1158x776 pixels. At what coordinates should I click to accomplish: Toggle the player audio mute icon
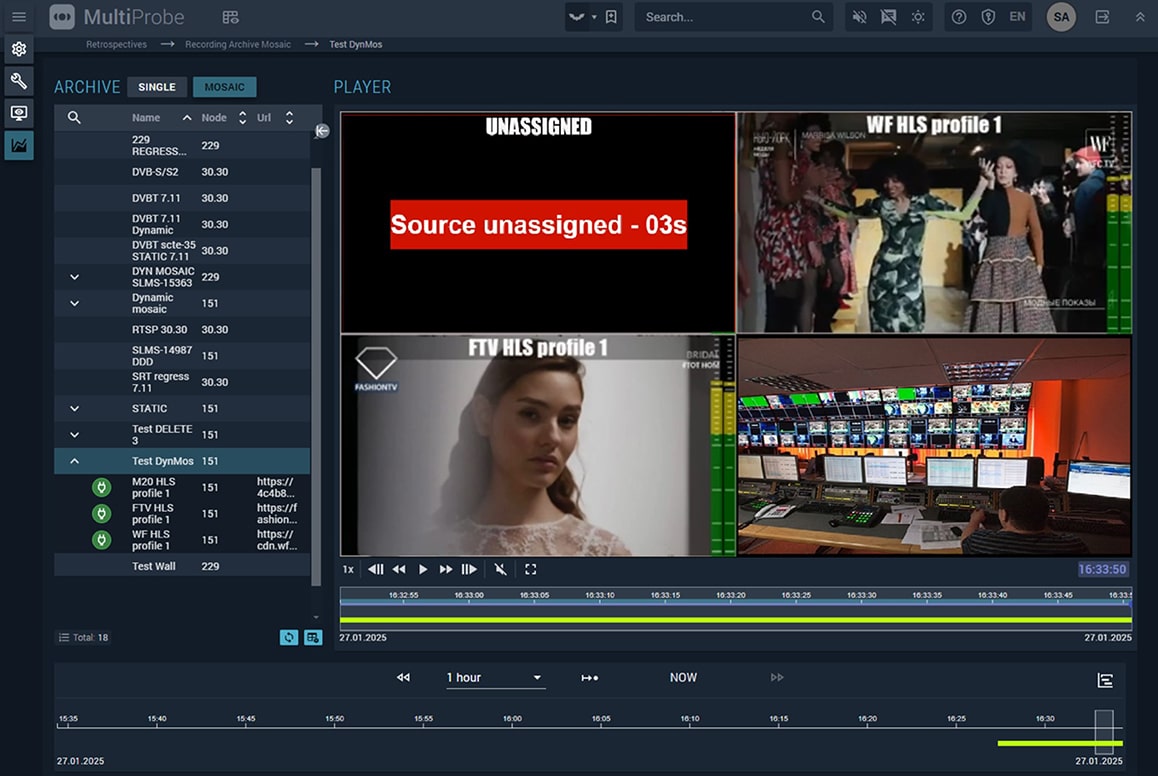pos(500,569)
